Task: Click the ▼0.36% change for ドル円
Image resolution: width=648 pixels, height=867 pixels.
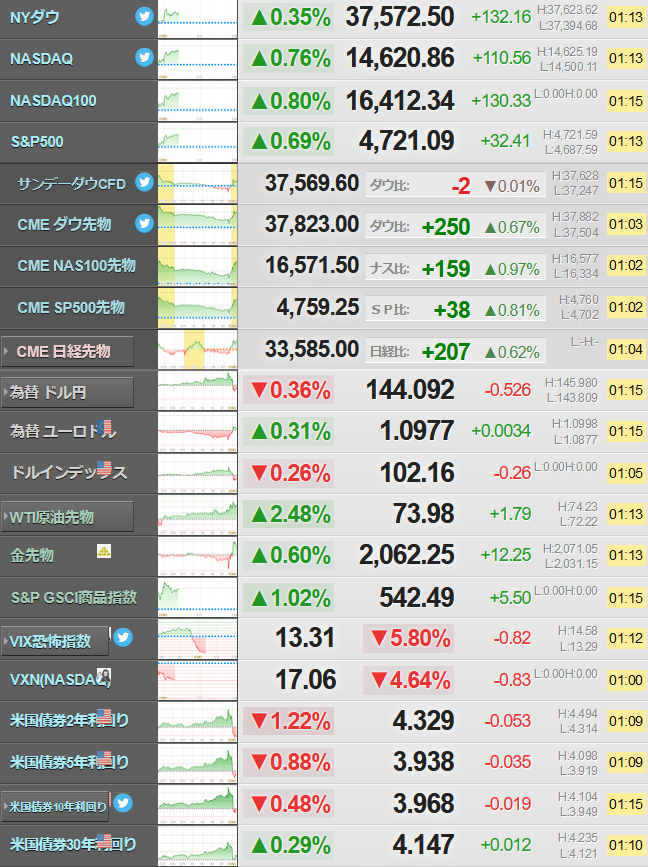Action: click(x=289, y=391)
